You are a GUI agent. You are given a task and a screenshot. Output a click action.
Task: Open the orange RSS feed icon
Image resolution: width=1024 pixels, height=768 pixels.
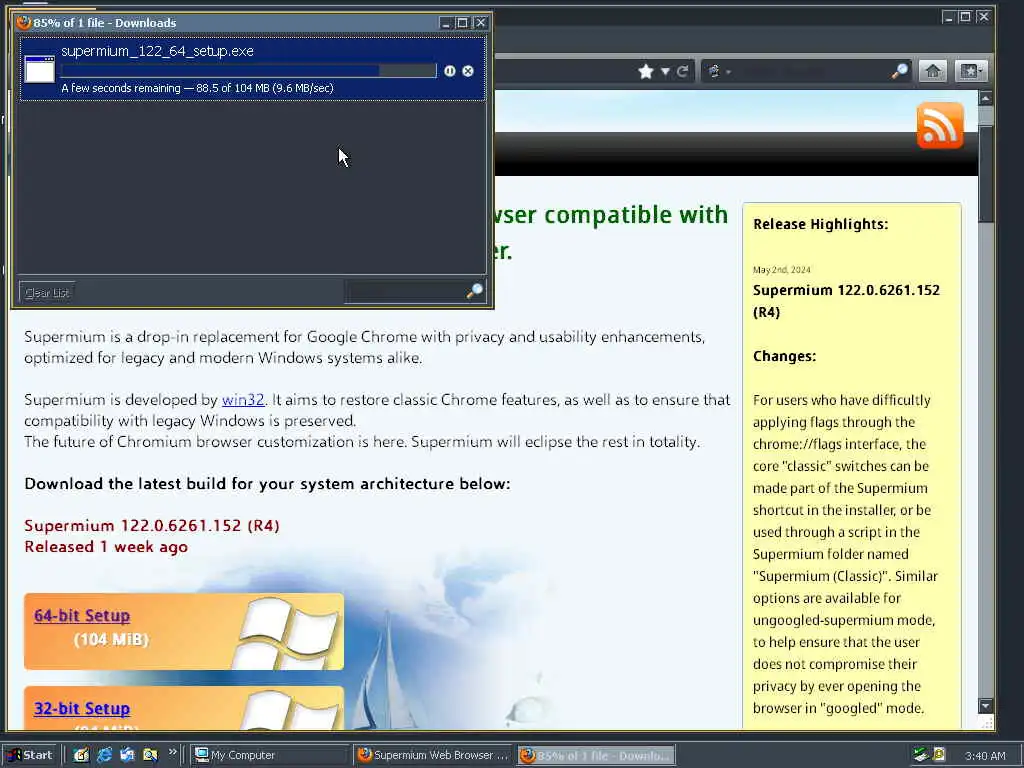pos(940,125)
